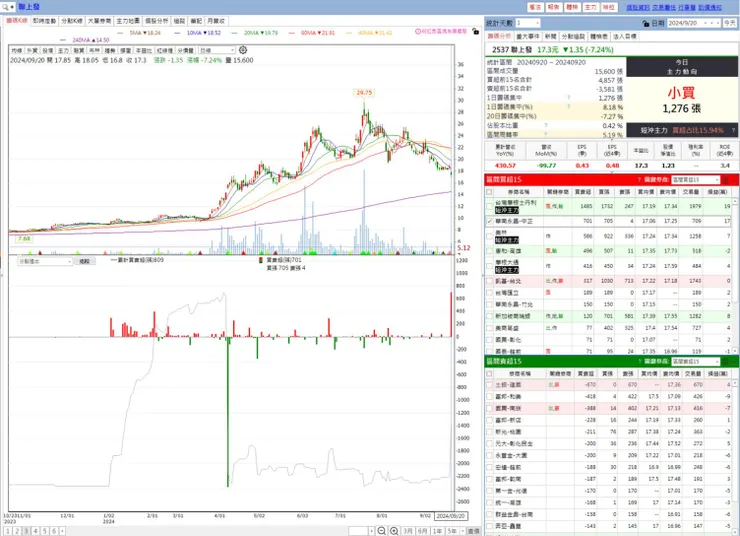Image resolution: width=740 pixels, height=536 pixels.
Task: Switch to the 月營收 tab
Action: (x=216, y=21)
